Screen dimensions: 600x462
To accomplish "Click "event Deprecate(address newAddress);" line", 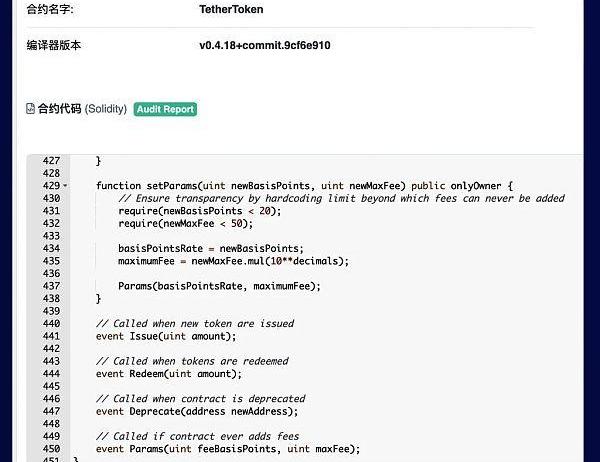I will point(197,411).
